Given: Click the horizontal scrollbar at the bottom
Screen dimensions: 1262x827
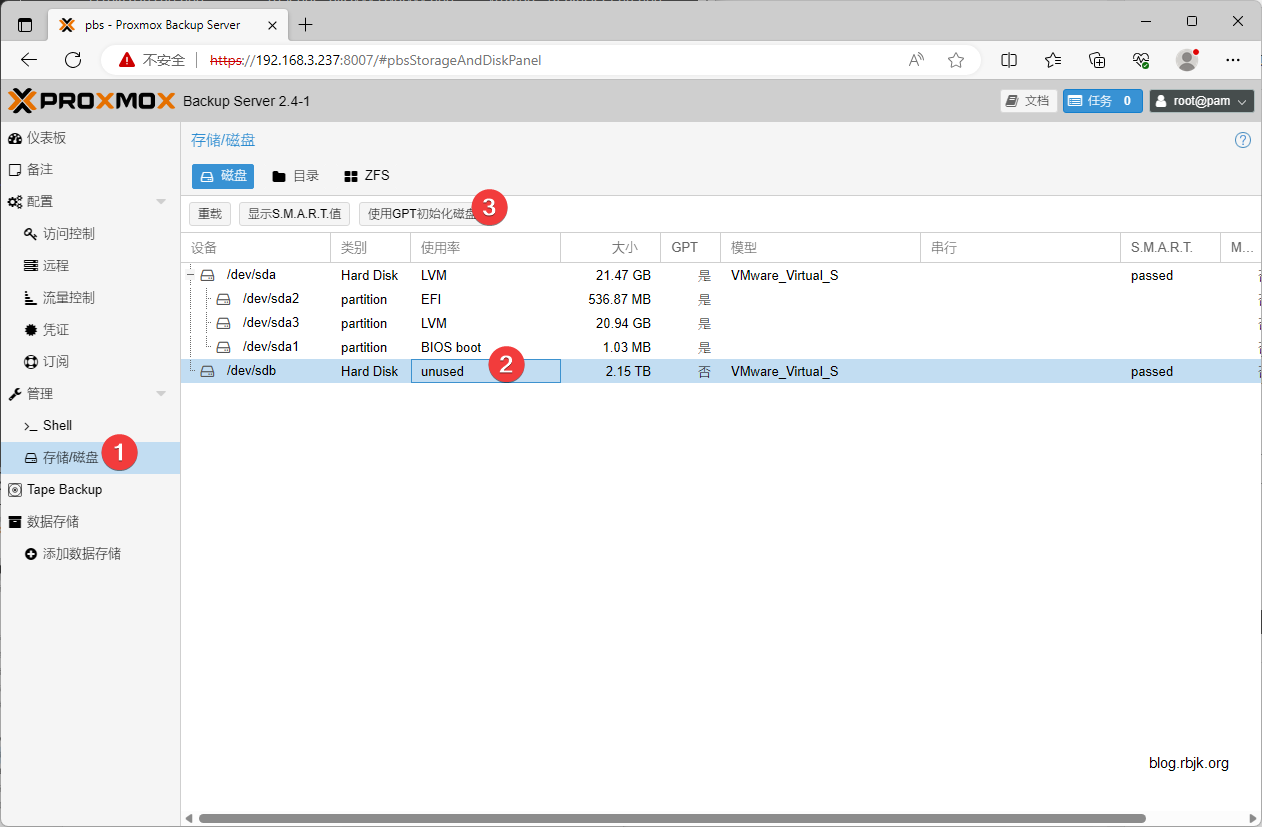Looking at the screenshot, I should pyautogui.click(x=670, y=818).
